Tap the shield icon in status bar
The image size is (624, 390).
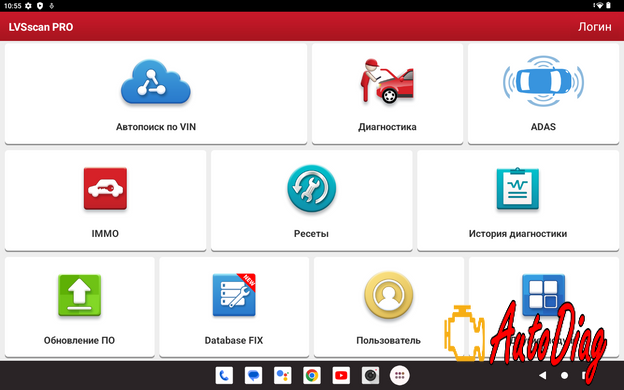(40, 6)
